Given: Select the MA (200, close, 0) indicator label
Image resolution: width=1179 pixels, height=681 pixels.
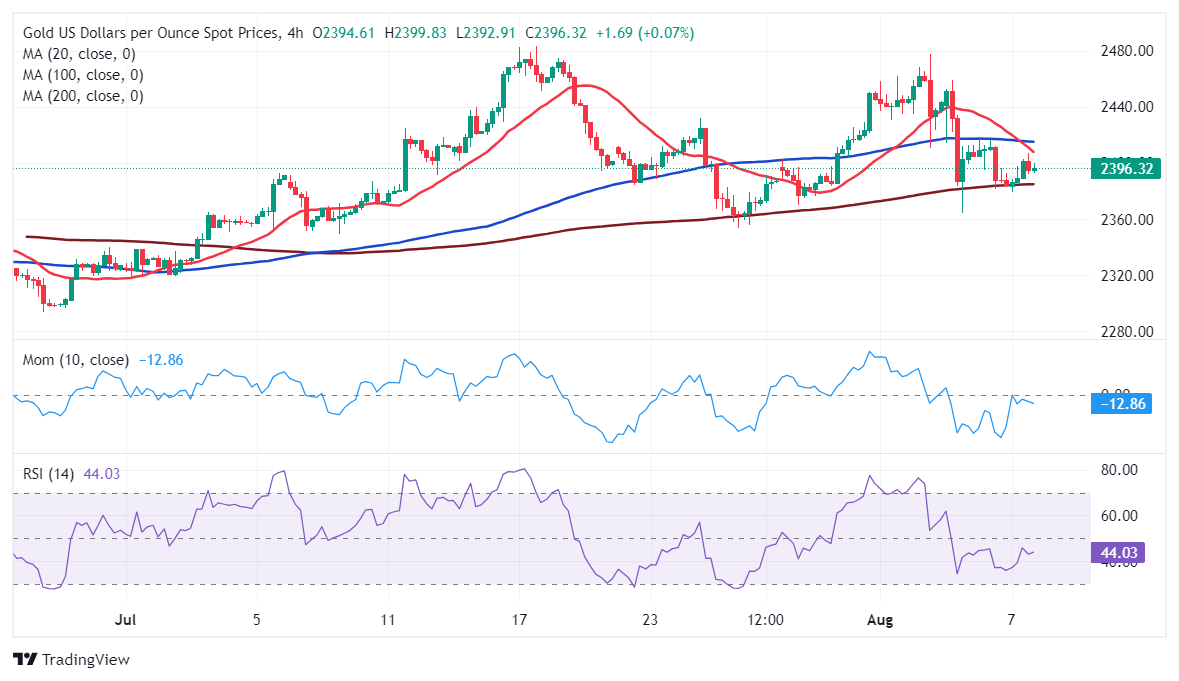Looking at the screenshot, I should pyautogui.click(x=83, y=96).
